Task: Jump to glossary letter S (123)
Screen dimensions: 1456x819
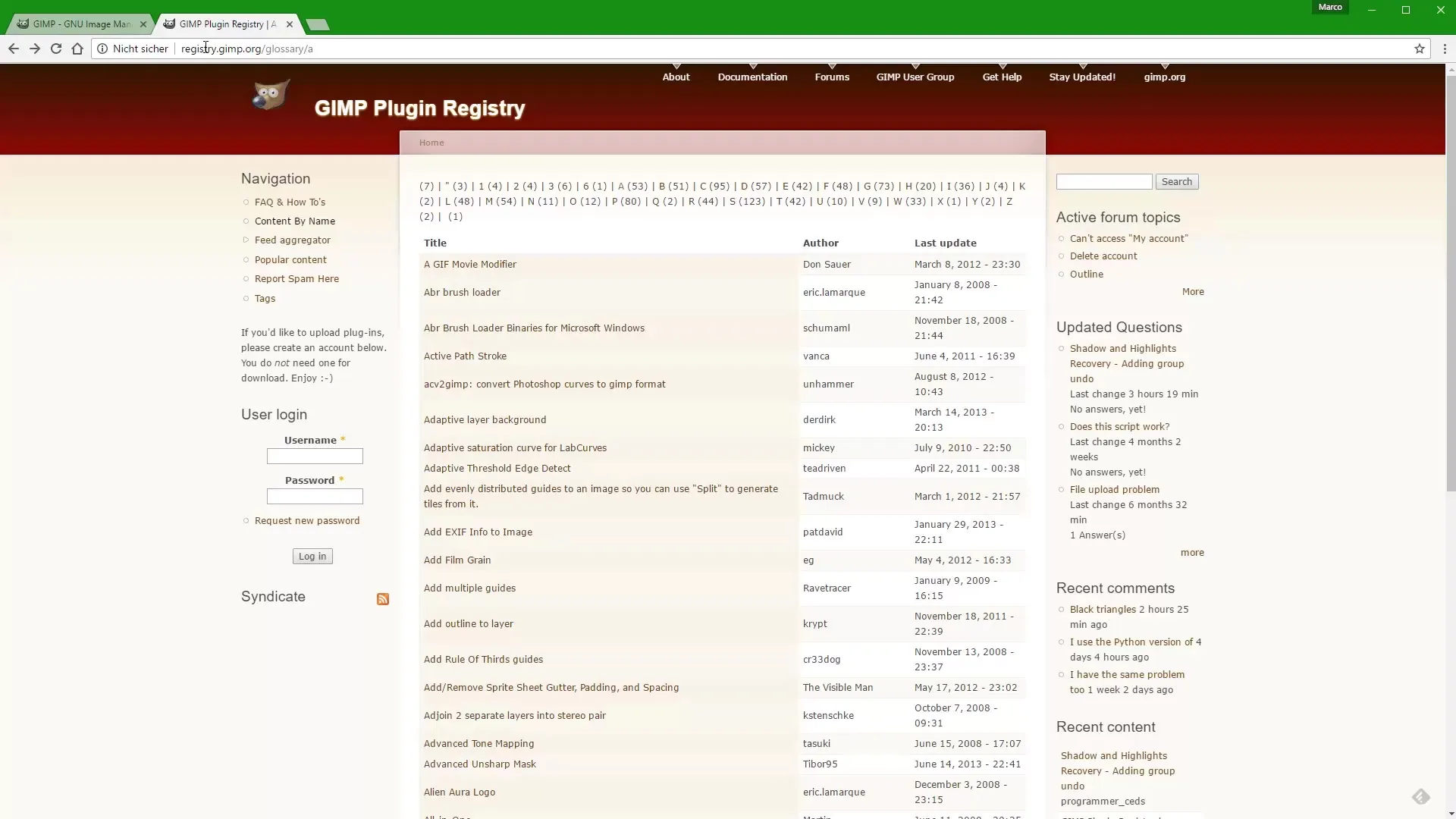Action: [747, 202]
